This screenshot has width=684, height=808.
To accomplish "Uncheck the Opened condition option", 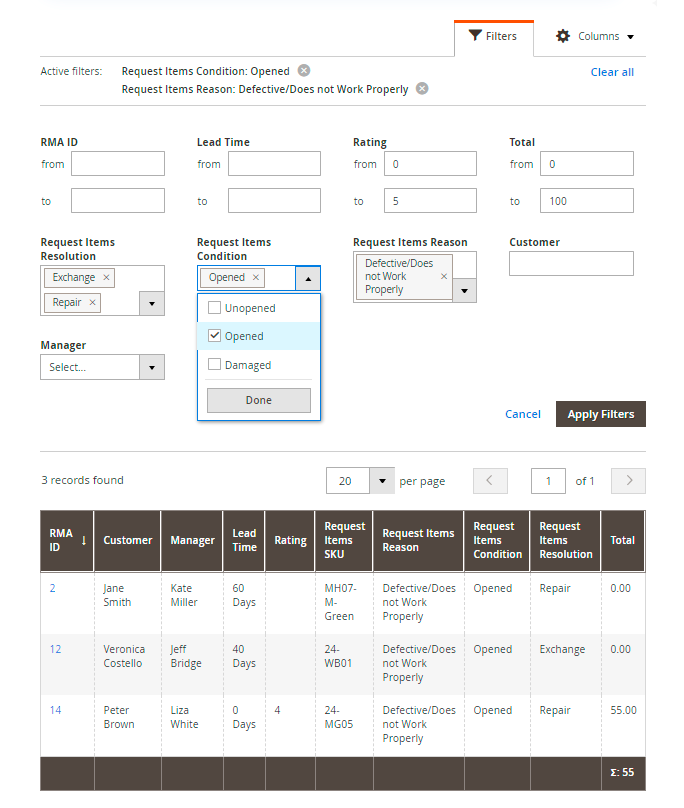I will (x=214, y=336).
